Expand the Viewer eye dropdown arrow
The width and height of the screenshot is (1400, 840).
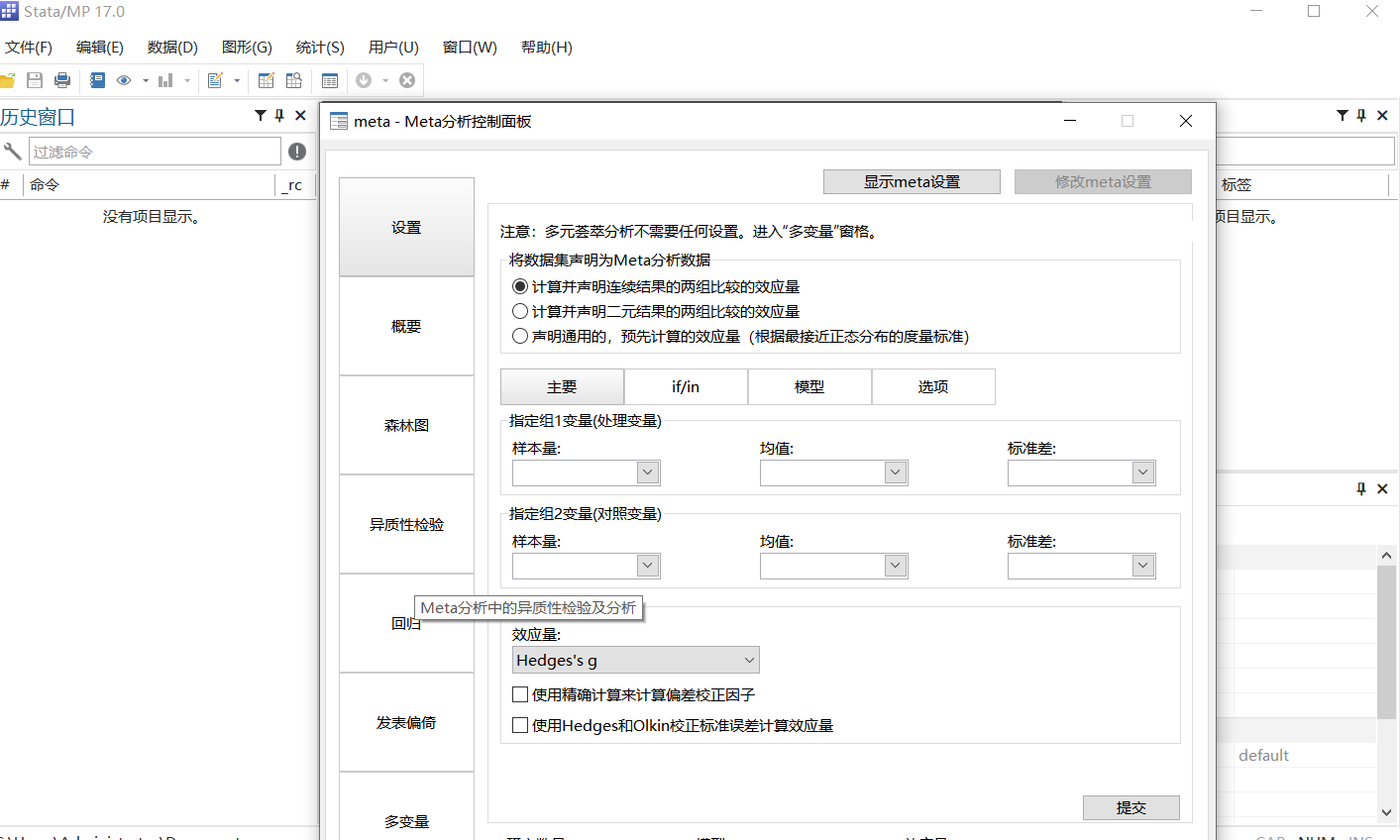point(146,81)
